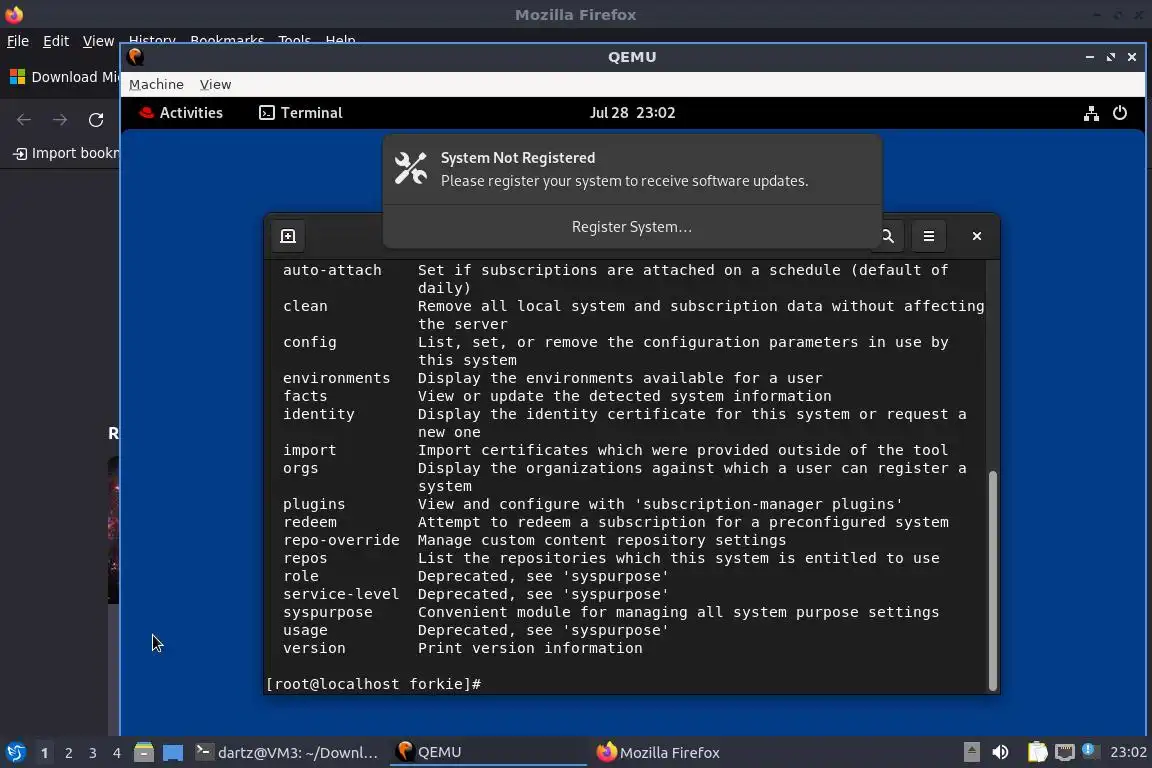The height and width of the screenshot is (768, 1152).
Task: Open the View menu in QEMU
Action: point(215,85)
